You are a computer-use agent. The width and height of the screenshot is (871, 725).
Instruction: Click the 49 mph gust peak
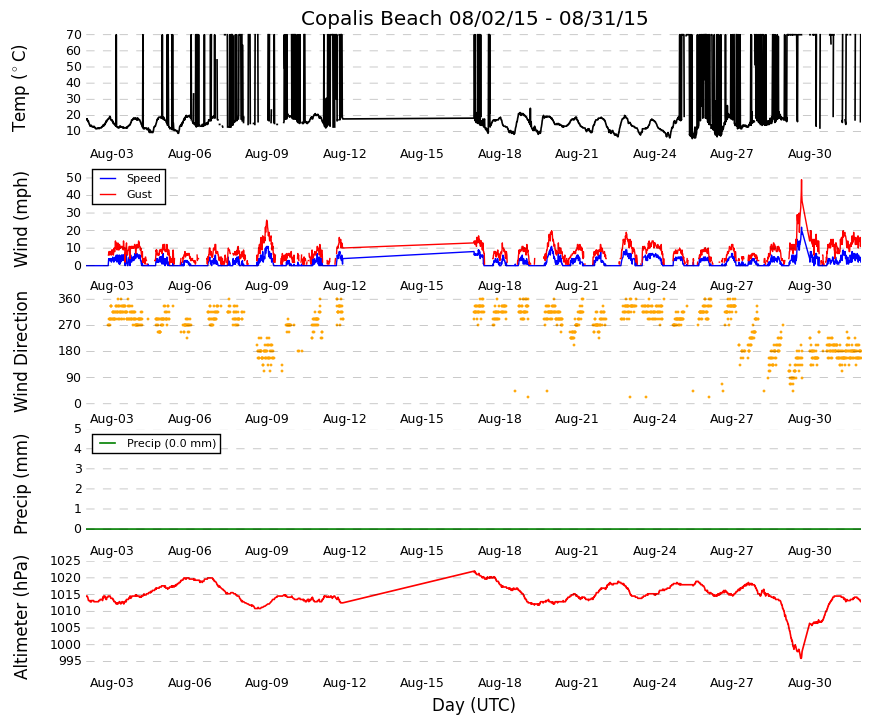801,181
